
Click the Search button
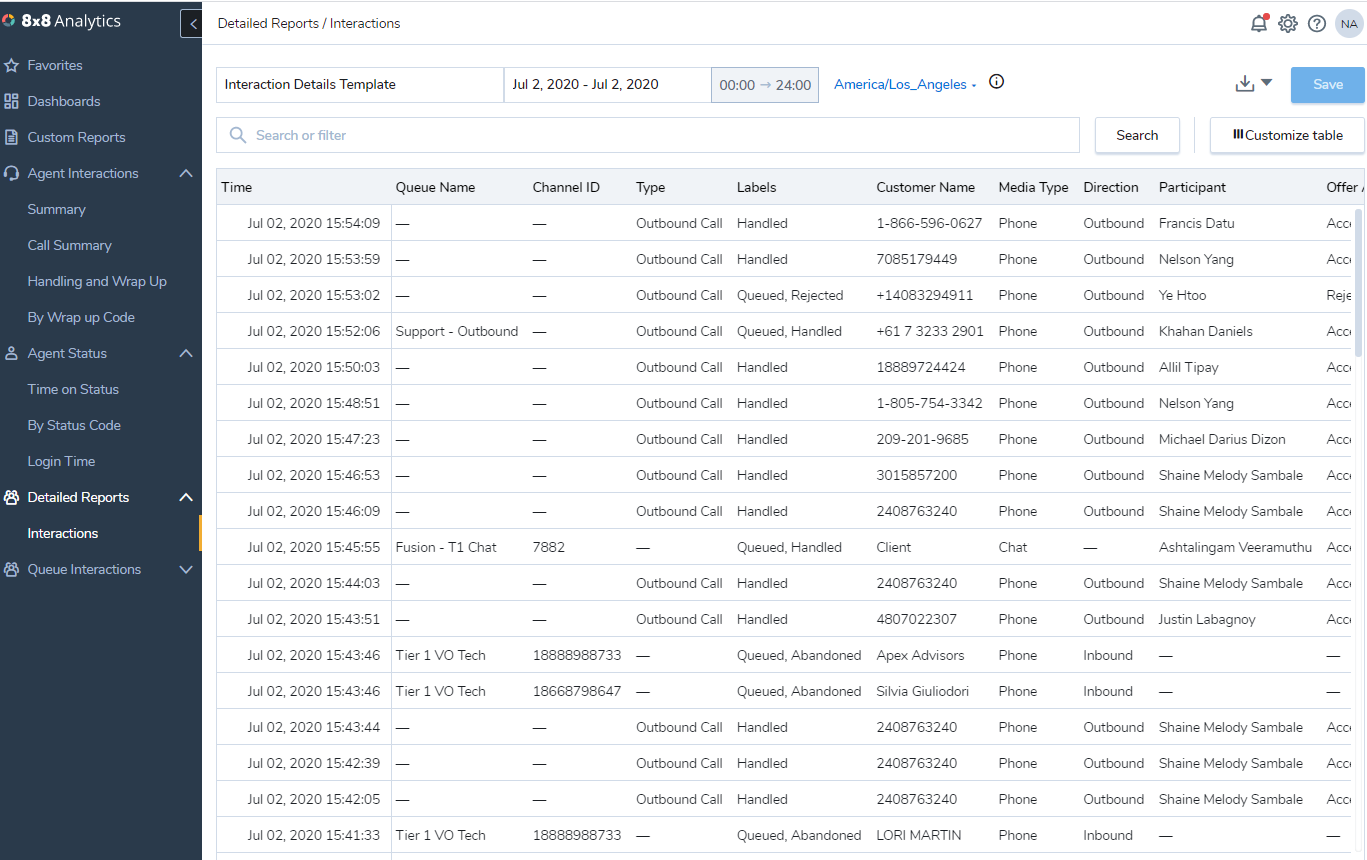pyautogui.click(x=1137, y=135)
